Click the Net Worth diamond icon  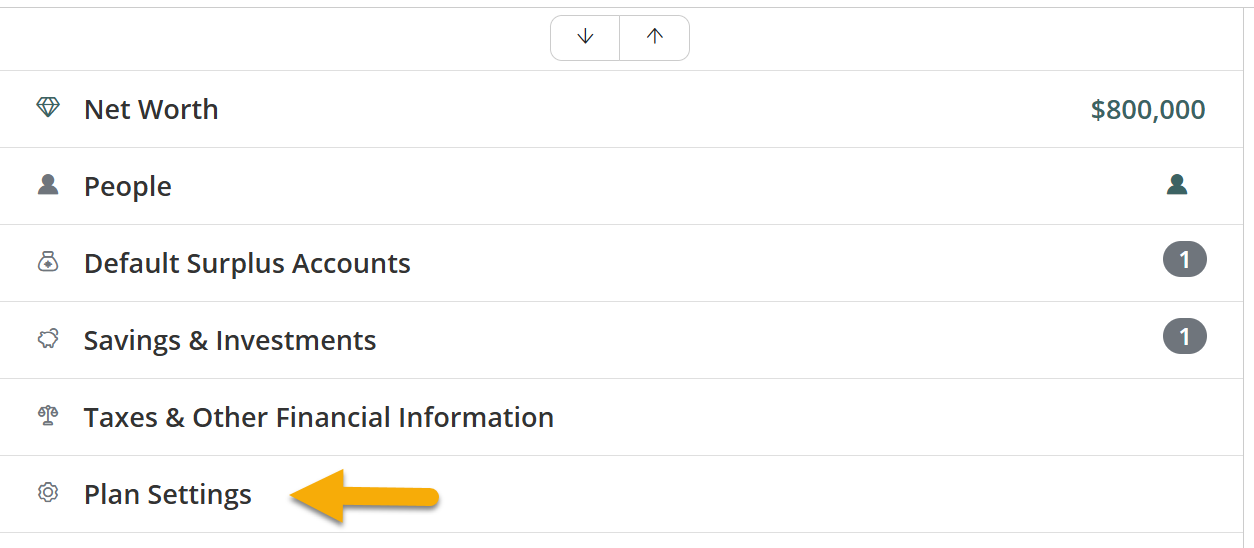pyautogui.click(x=48, y=108)
